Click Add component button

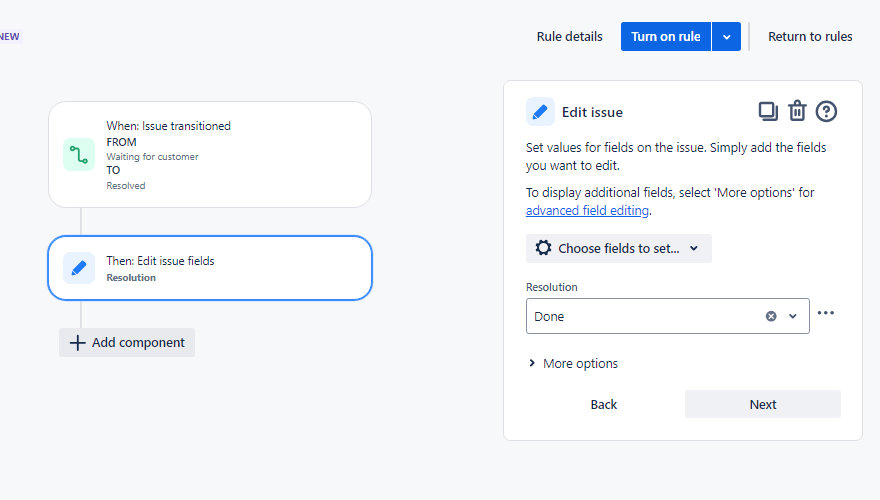click(x=127, y=343)
